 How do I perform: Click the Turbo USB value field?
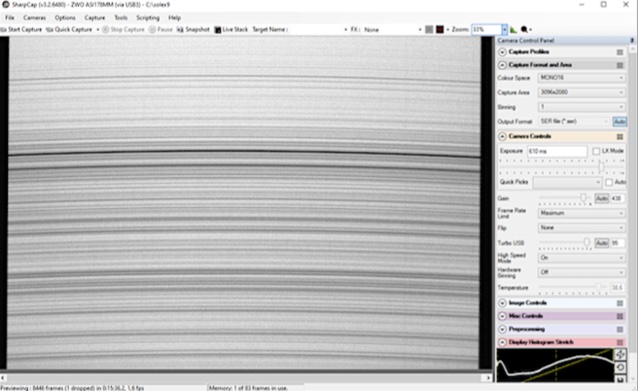617,243
